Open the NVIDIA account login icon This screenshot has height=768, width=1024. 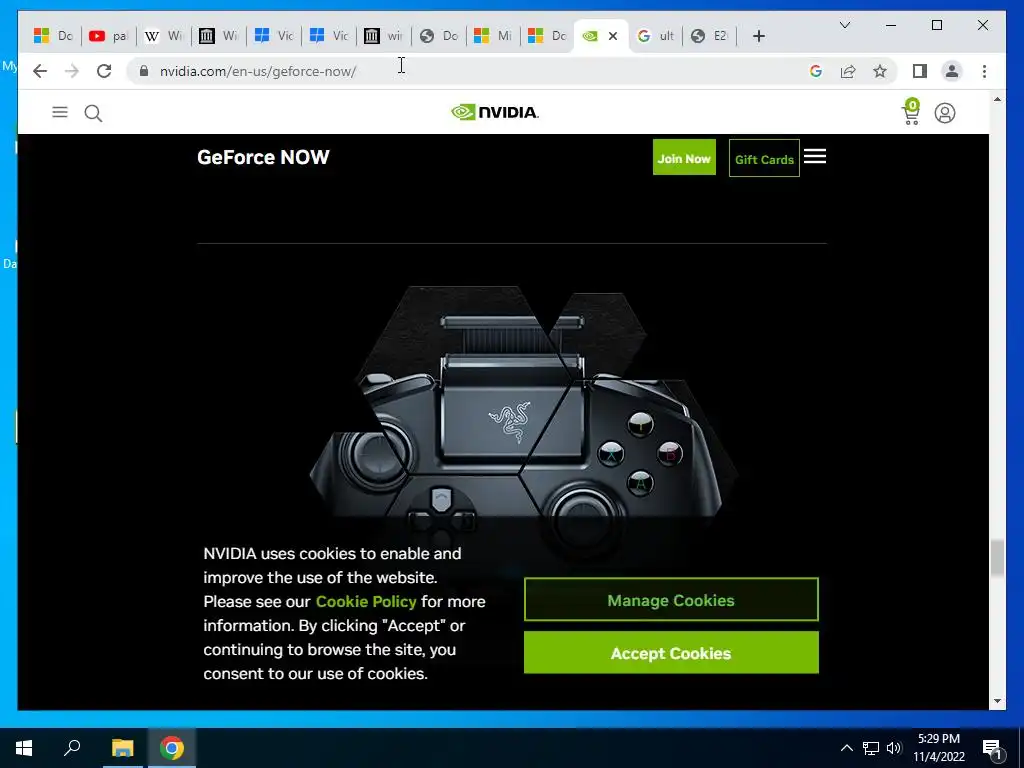(x=944, y=113)
